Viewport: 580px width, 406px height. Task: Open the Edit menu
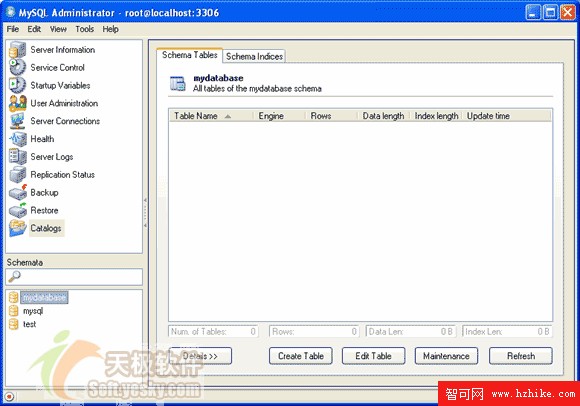[34, 29]
